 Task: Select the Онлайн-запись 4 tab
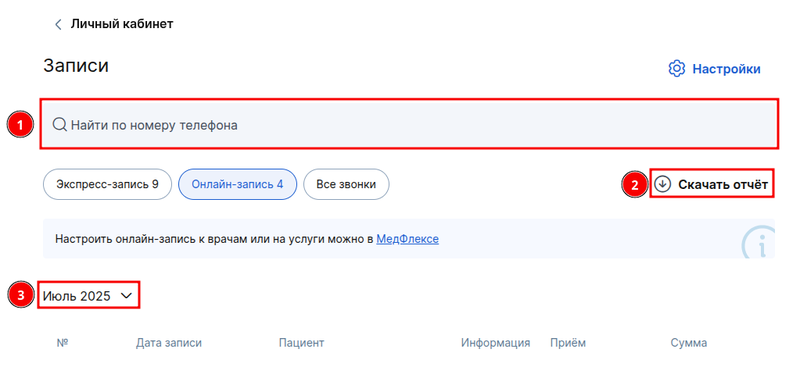(x=237, y=184)
